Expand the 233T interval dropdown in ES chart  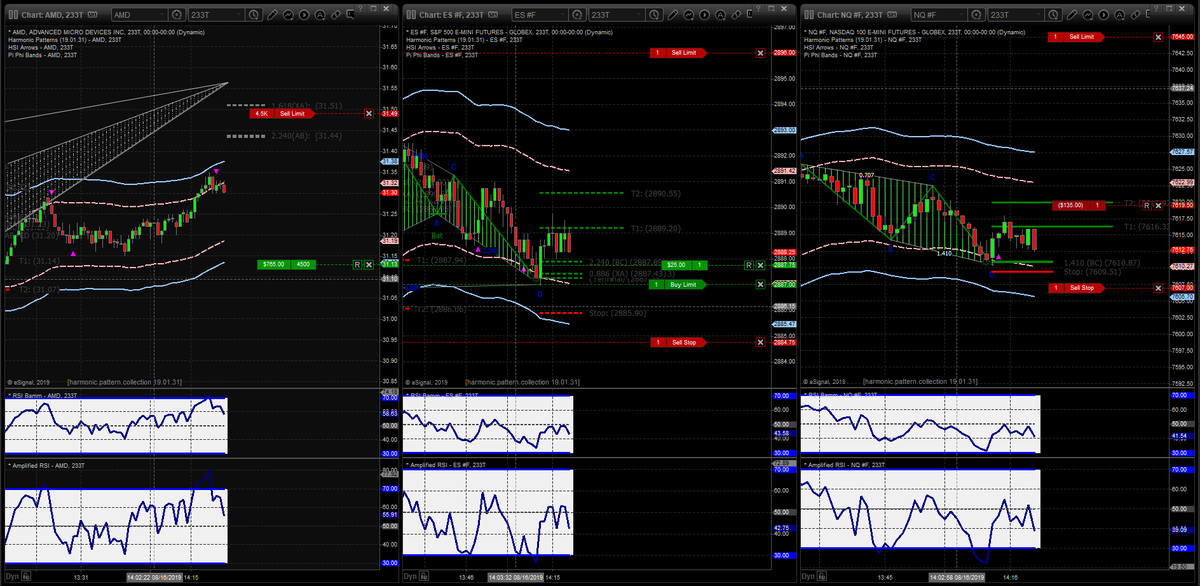click(x=639, y=15)
